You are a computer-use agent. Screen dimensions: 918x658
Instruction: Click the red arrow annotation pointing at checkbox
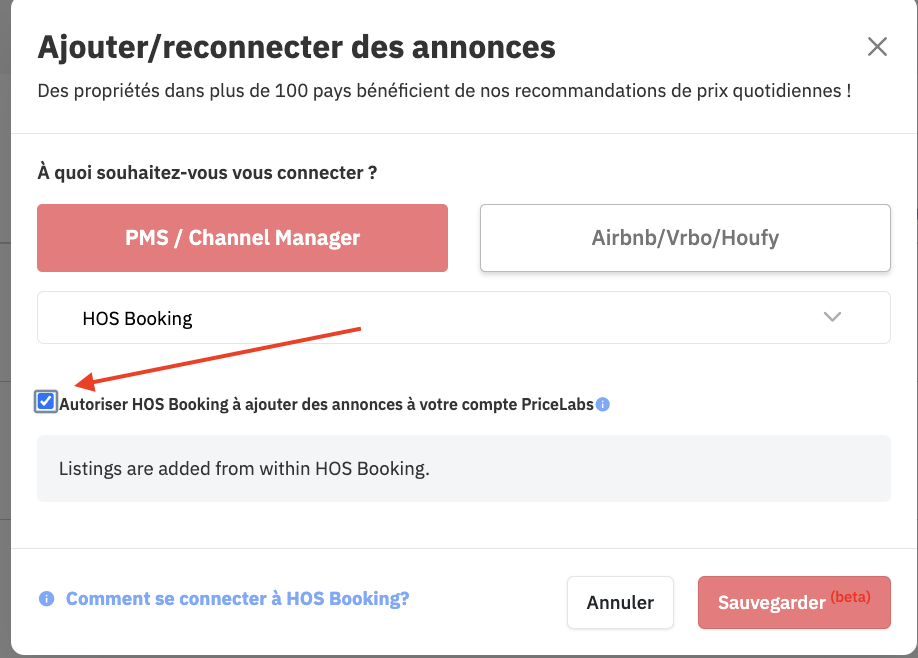coord(218,358)
